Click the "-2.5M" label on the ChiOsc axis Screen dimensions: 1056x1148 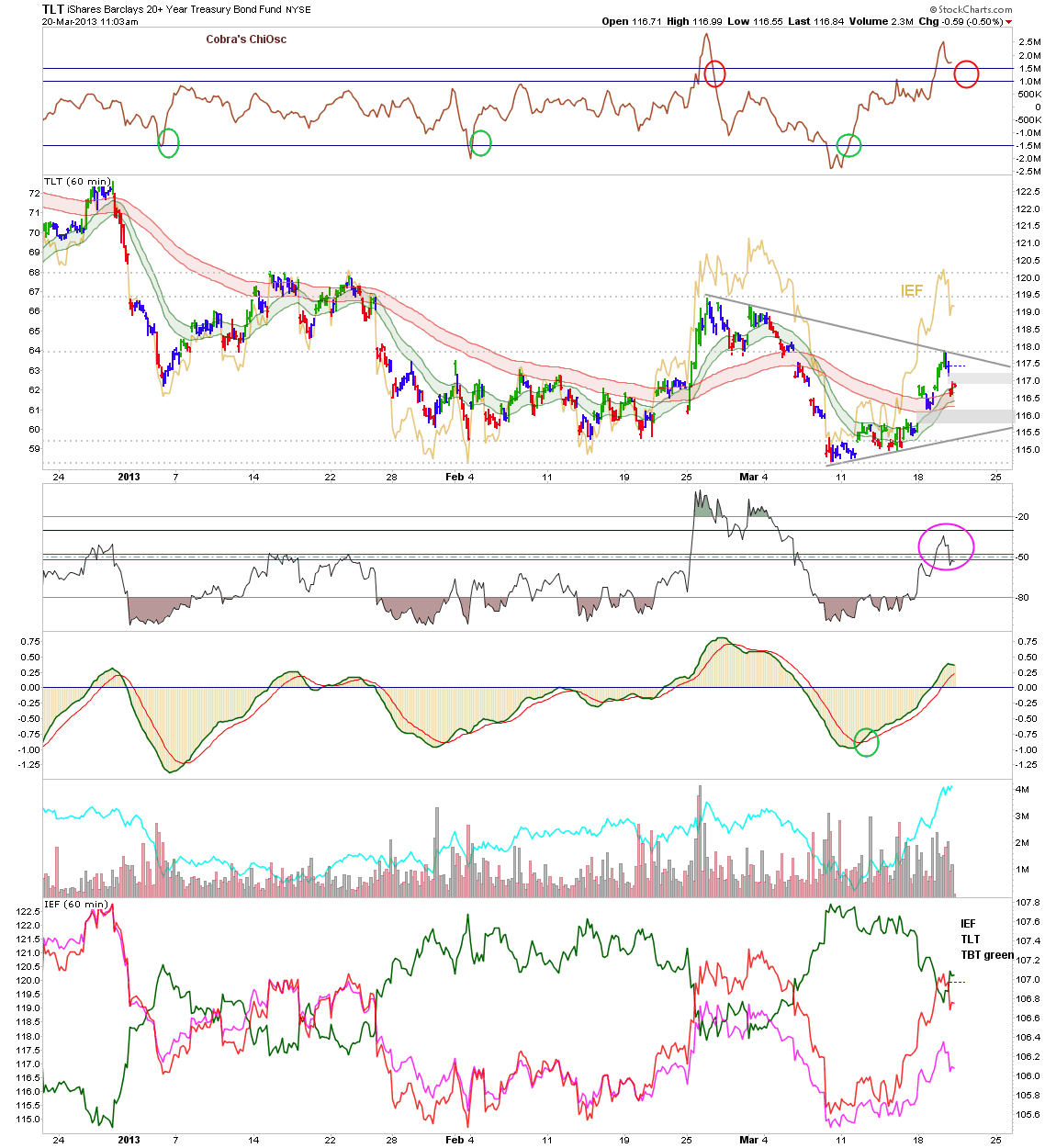(1028, 172)
